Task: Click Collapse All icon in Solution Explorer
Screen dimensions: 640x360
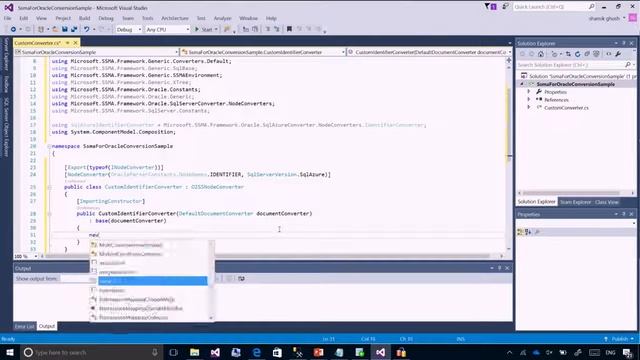Action: (x=587, y=54)
